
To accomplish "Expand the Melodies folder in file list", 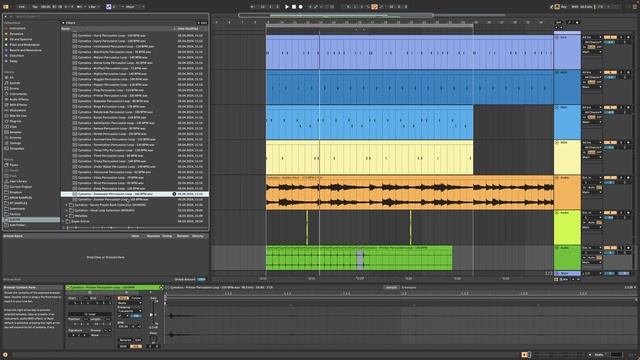I will tap(67, 216).
